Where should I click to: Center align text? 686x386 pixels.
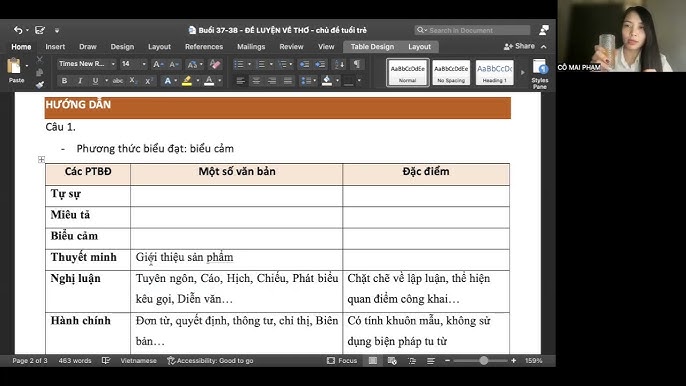point(256,81)
